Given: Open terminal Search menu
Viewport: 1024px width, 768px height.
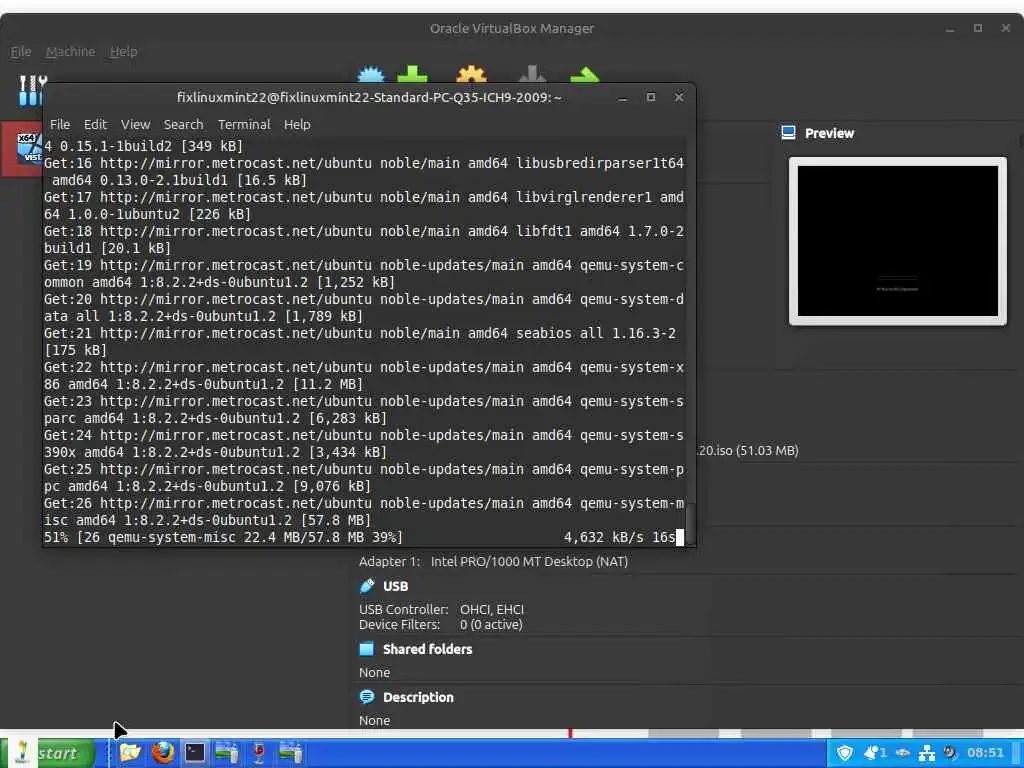Looking at the screenshot, I should tap(184, 124).
